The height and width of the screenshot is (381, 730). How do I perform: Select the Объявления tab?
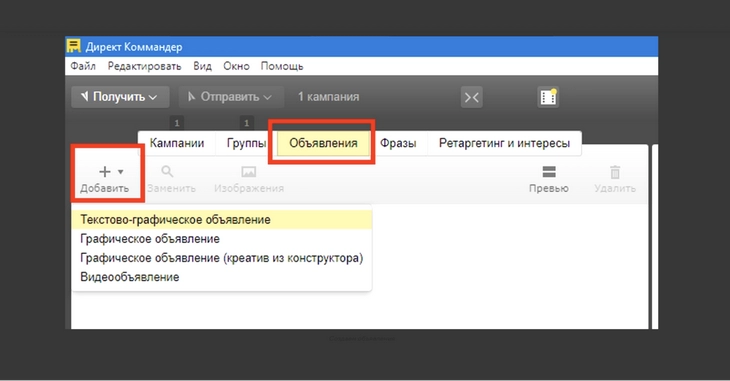[323, 143]
